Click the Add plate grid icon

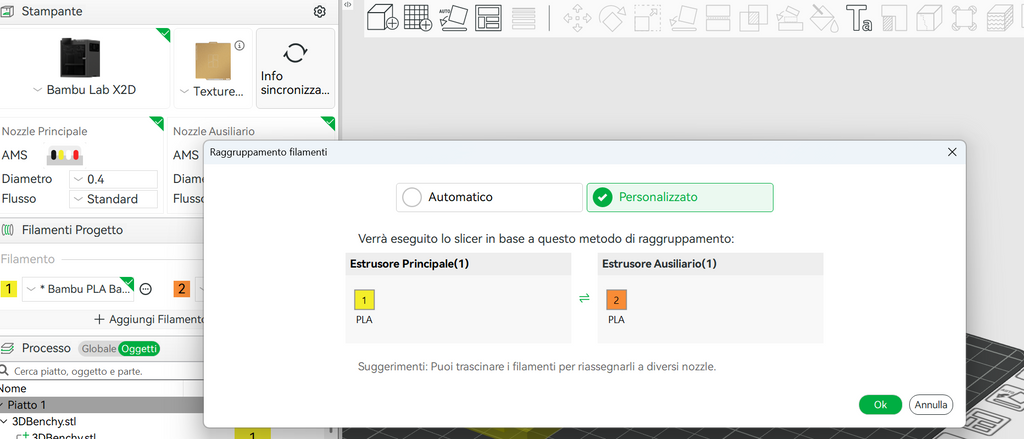(x=417, y=17)
